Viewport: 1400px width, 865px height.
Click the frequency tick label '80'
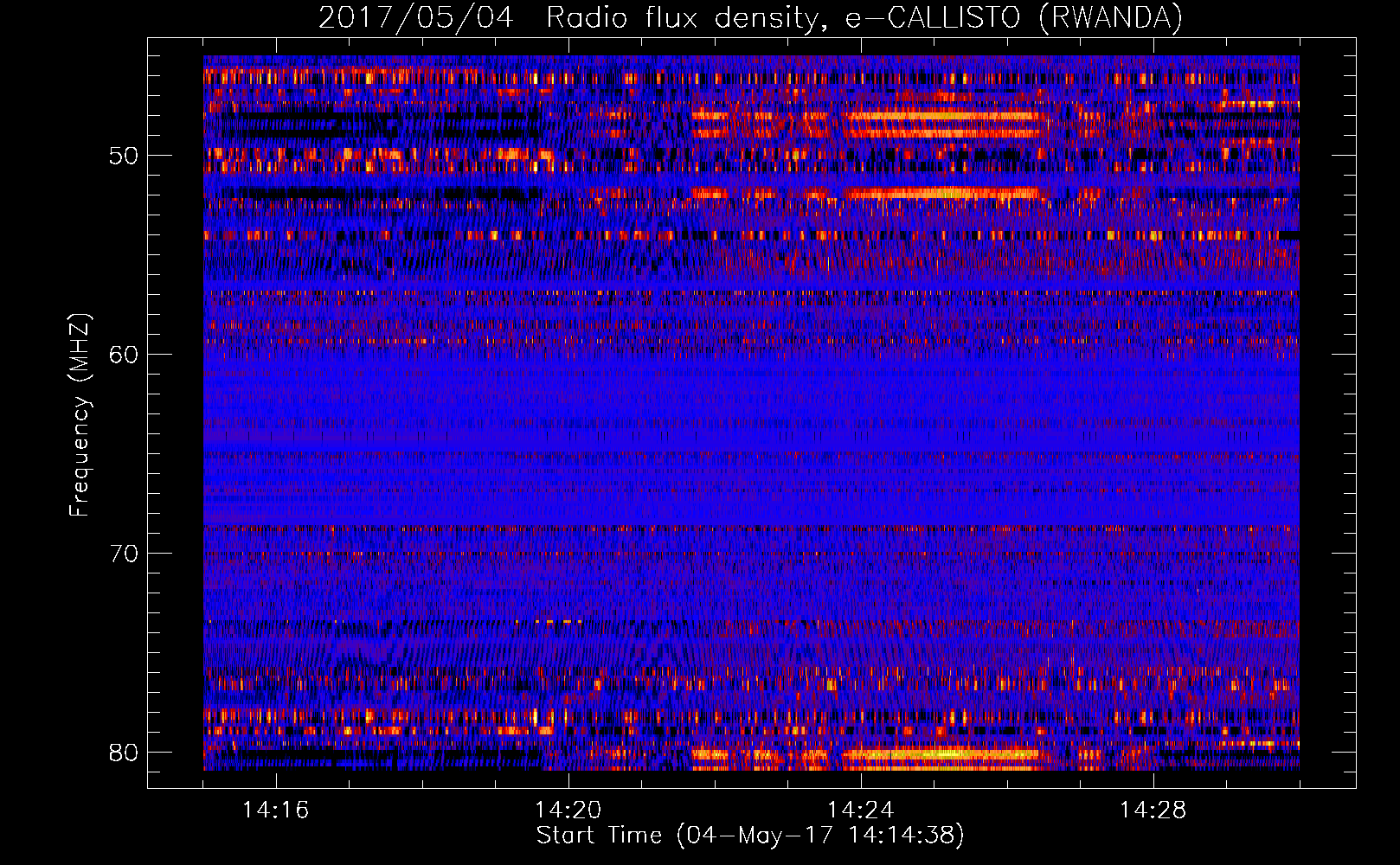tap(124, 753)
